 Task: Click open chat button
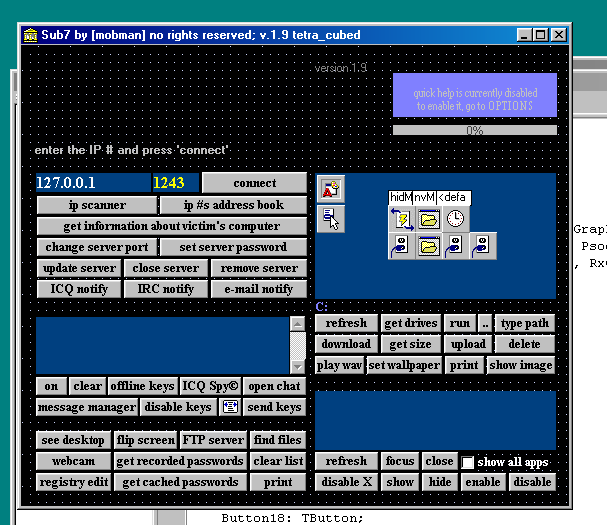coord(274,386)
